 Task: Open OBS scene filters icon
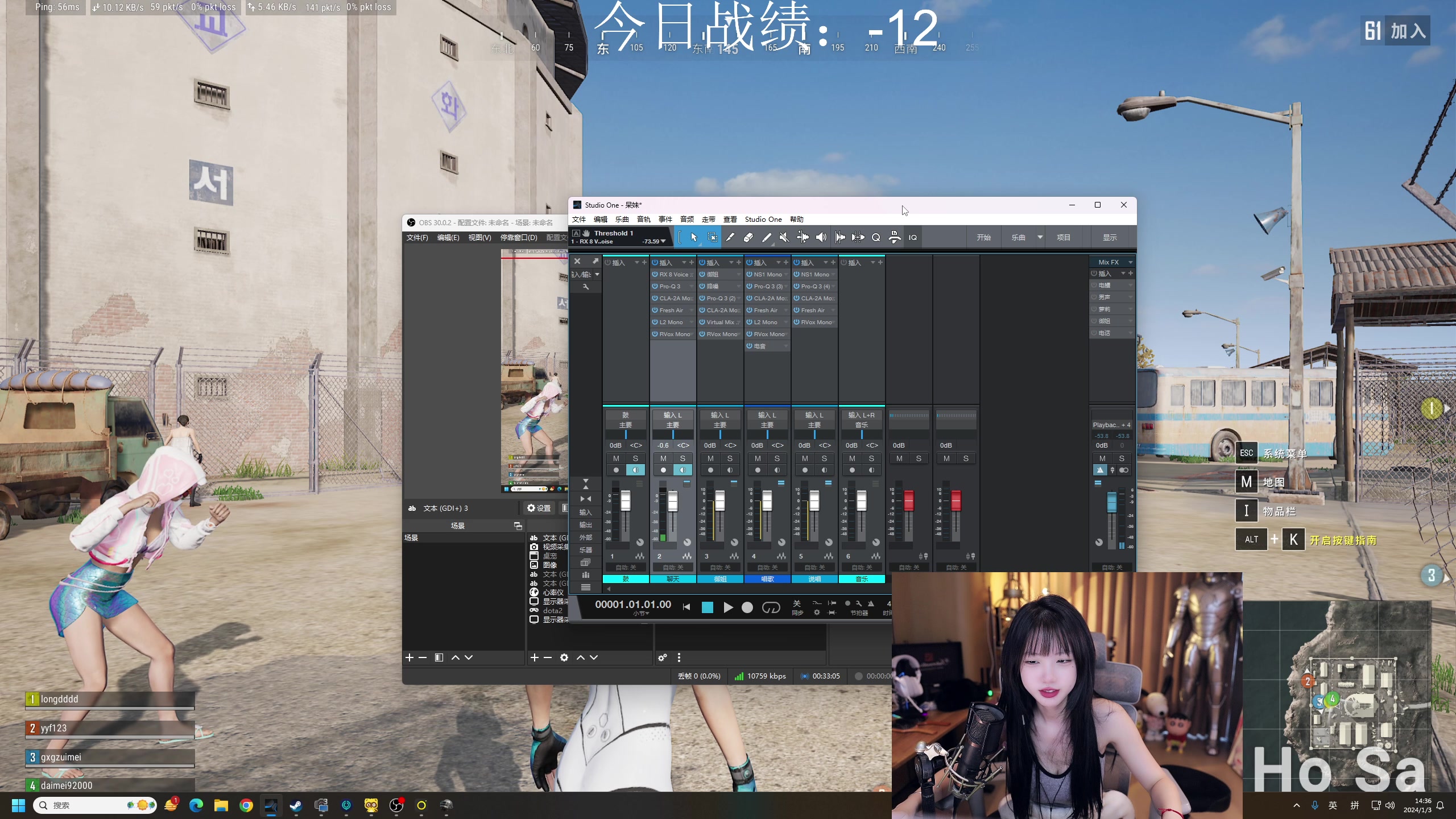coord(439,657)
